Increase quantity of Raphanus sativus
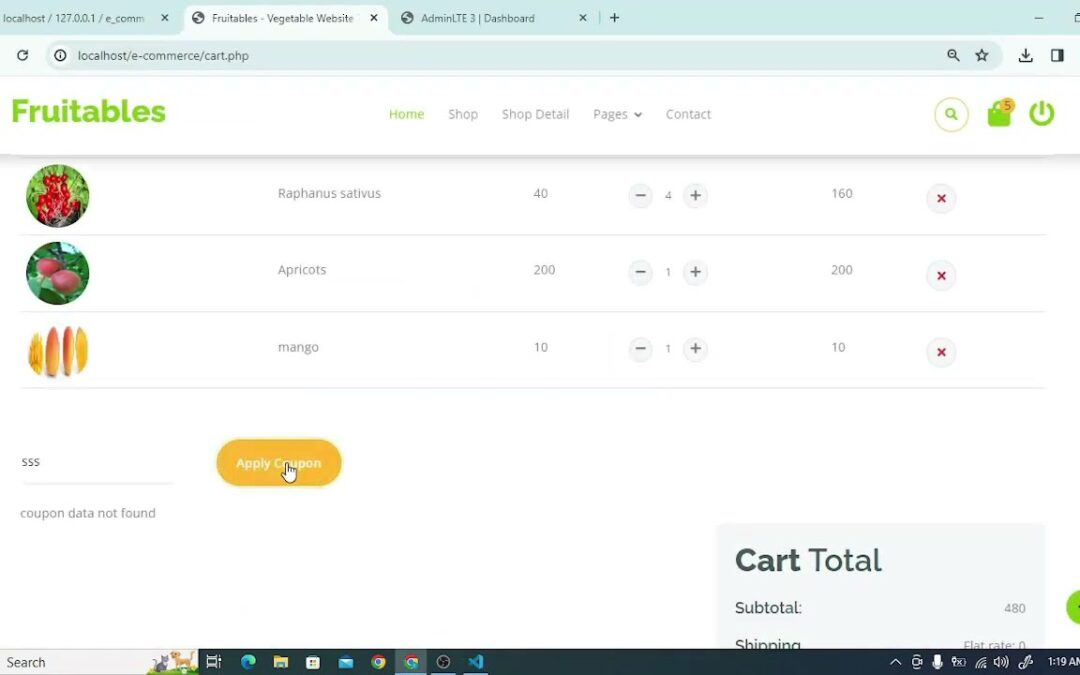1080x675 pixels. [695, 196]
